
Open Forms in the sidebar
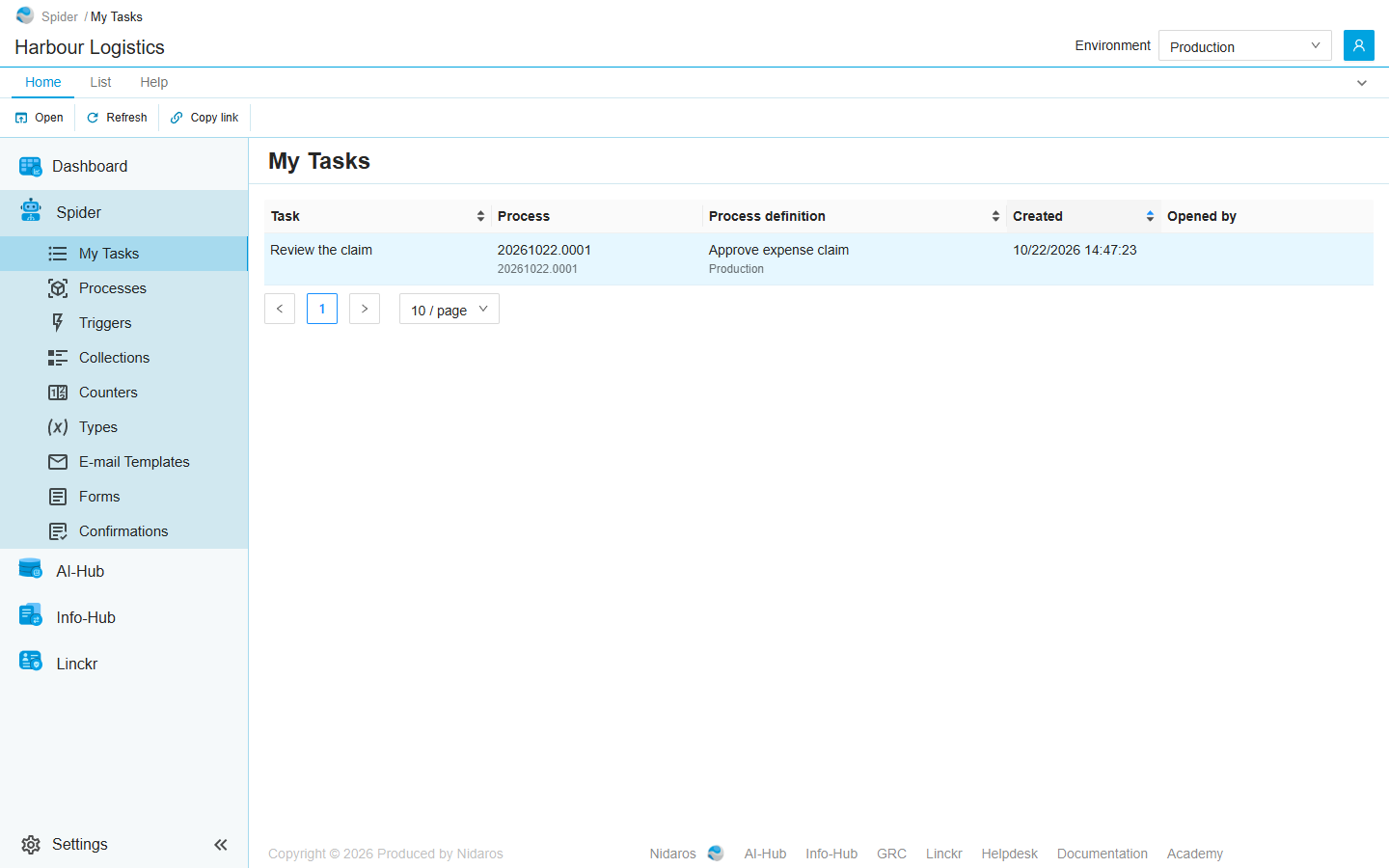coord(123,497)
